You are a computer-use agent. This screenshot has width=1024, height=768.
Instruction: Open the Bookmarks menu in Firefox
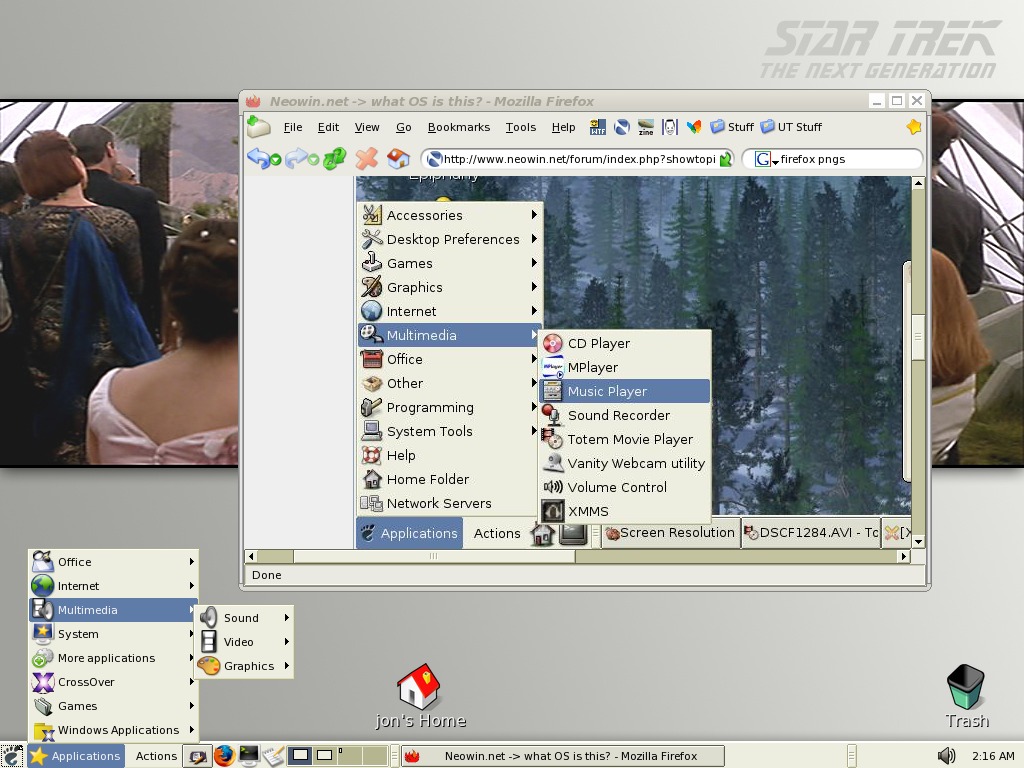click(458, 127)
